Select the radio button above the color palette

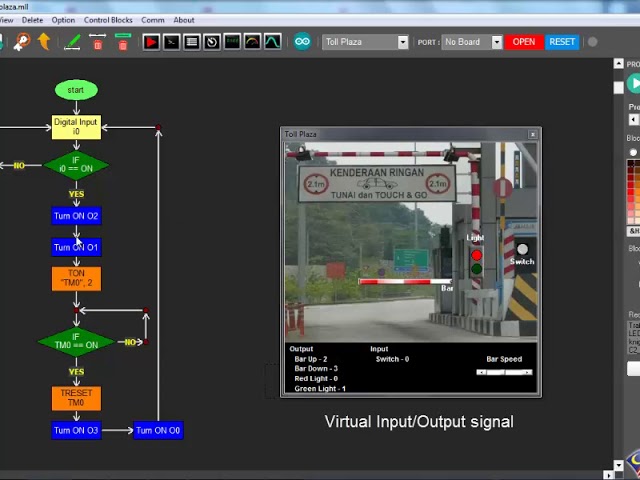pos(633,152)
